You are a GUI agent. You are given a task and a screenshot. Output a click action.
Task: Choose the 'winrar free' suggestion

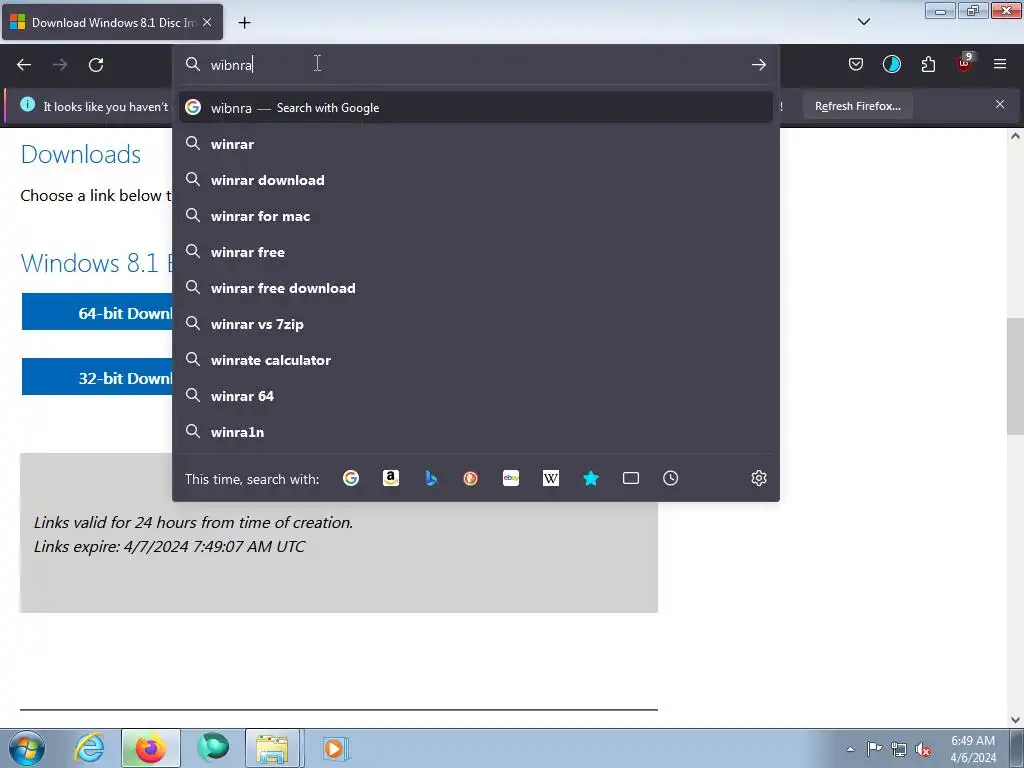click(x=475, y=252)
